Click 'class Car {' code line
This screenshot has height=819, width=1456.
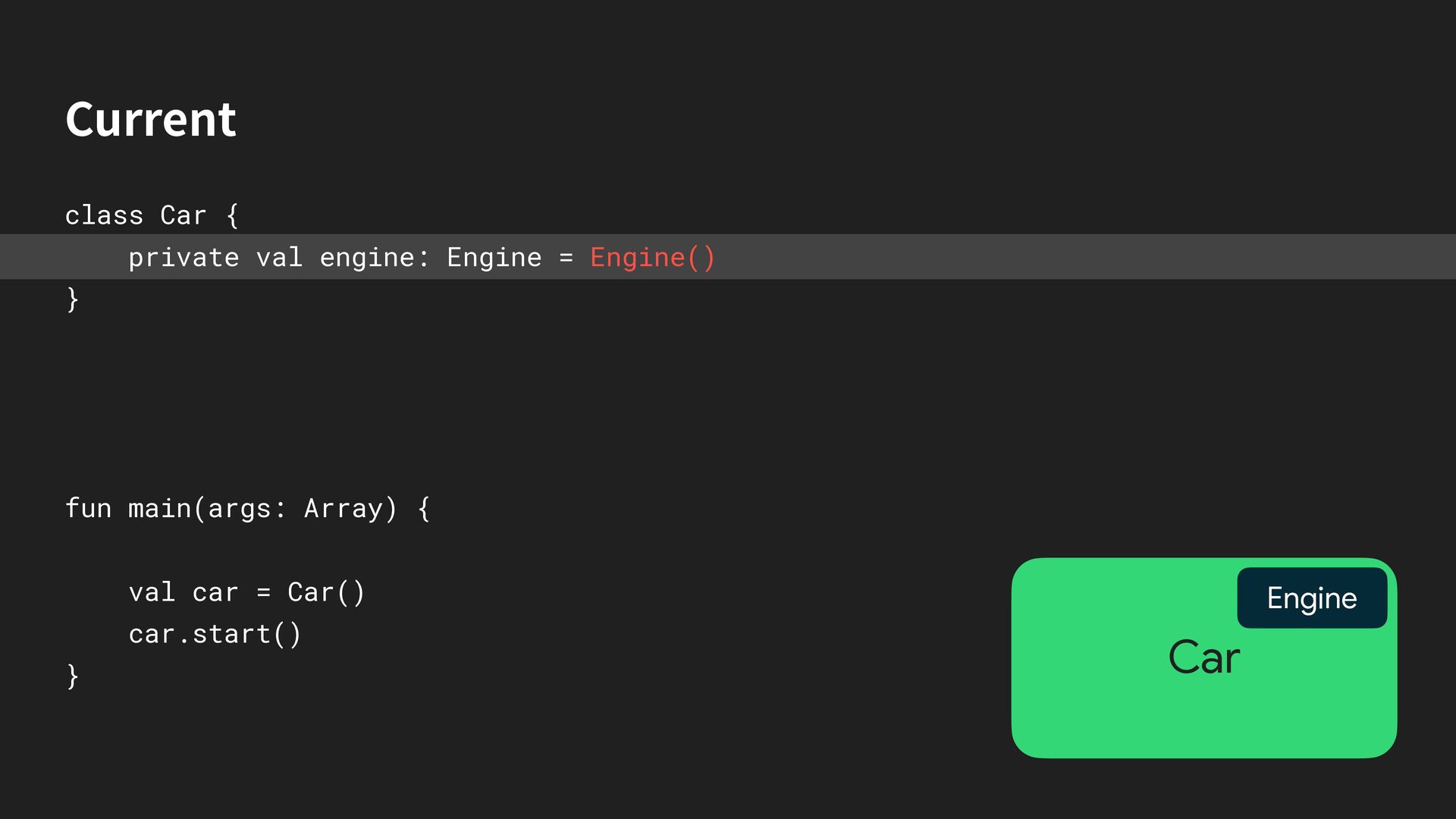click(152, 215)
